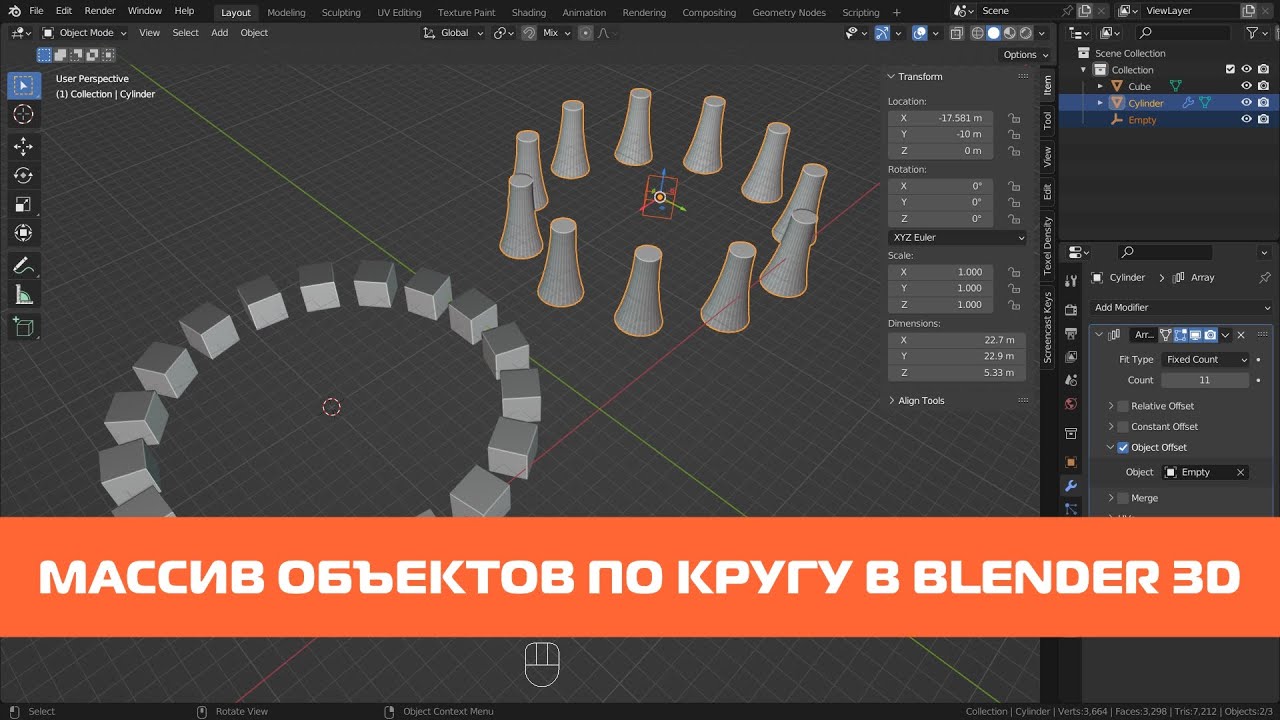Open the Object Mode dropdown
Screen dimensions: 1280x720
(84, 33)
